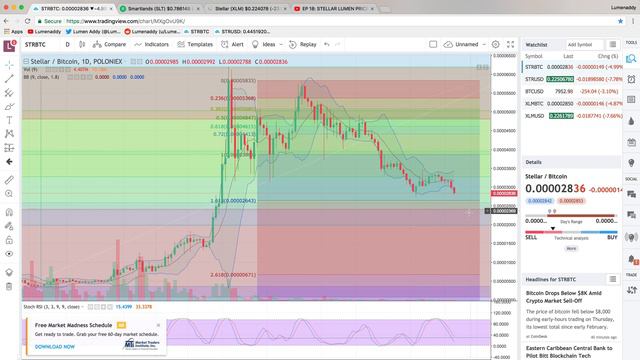Open the news panel icon
The height and width of the screenshot is (360, 640).
coord(631,100)
